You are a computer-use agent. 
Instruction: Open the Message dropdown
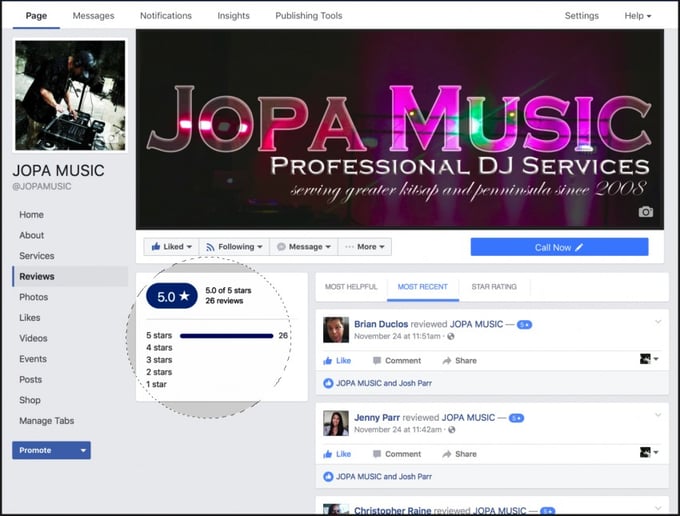tap(304, 247)
